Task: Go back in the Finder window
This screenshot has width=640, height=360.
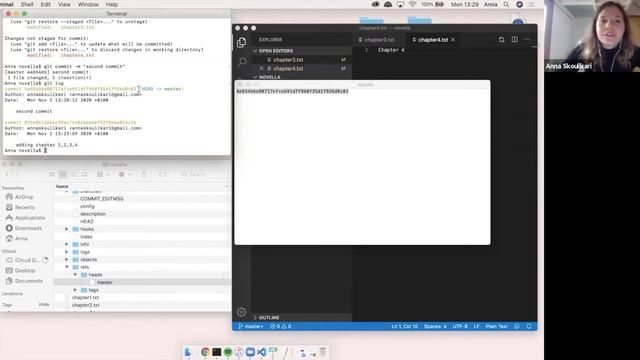Action: 7,174
